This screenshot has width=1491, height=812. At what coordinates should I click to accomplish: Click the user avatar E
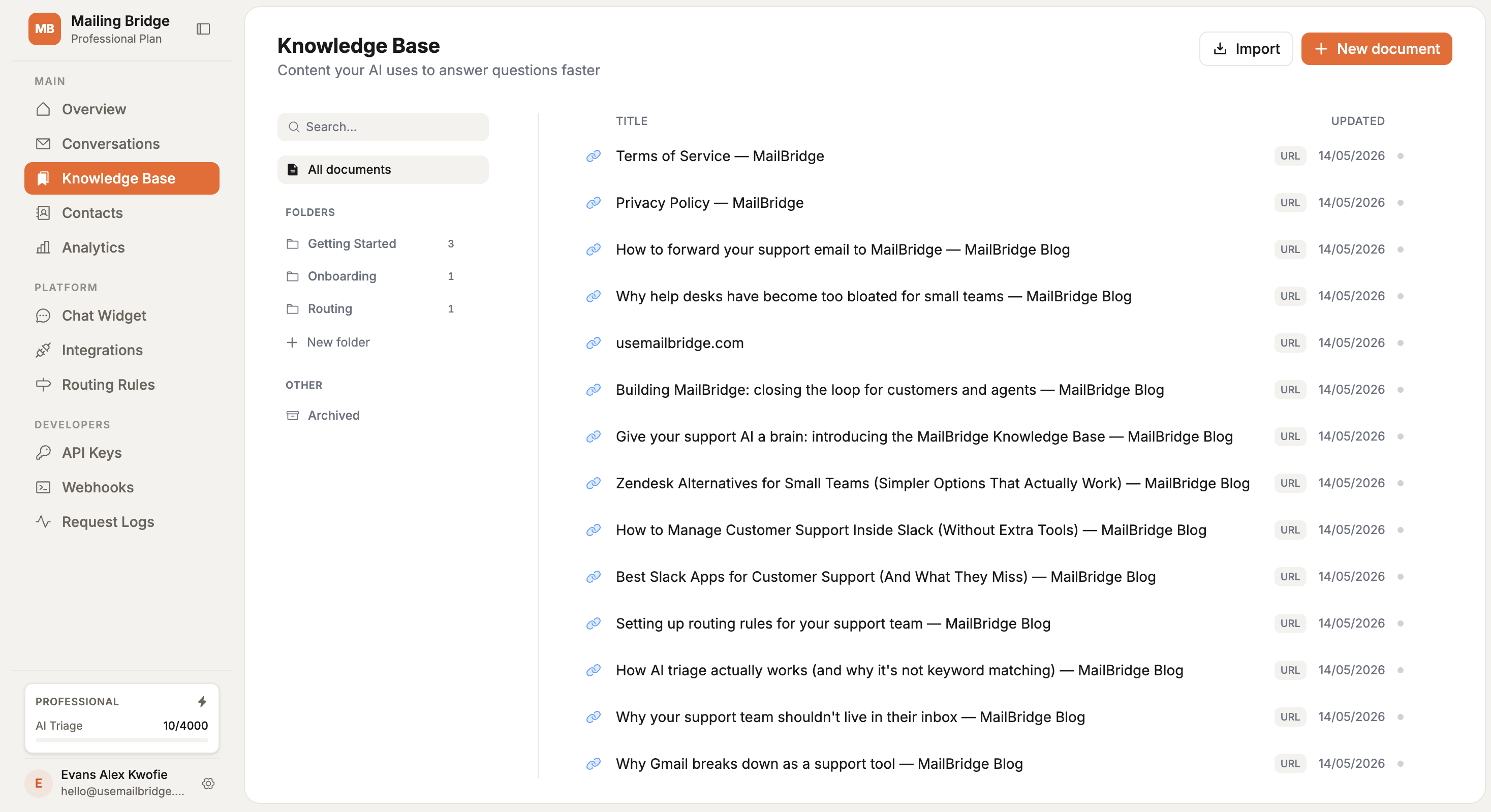click(39, 783)
